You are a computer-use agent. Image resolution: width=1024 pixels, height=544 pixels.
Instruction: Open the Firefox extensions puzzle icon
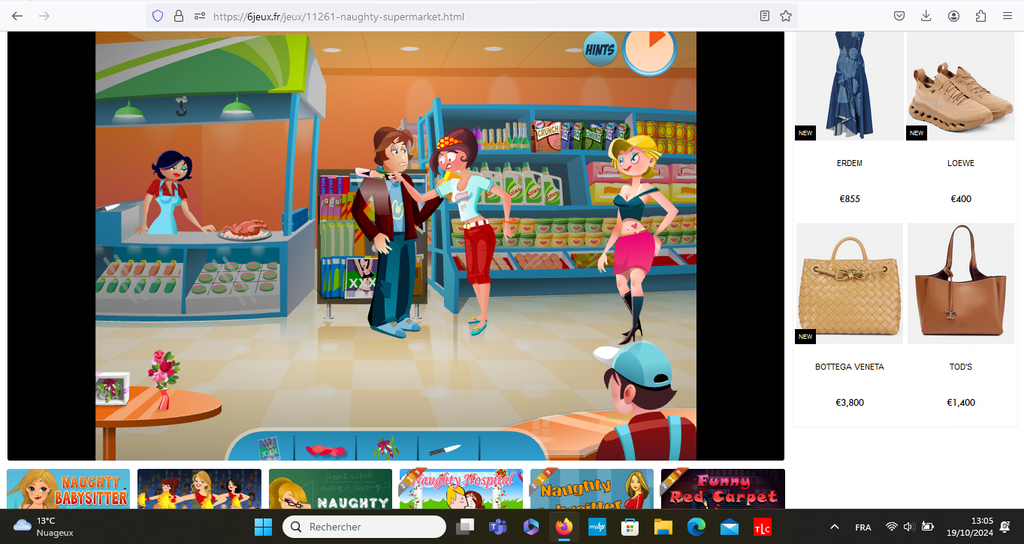coord(980,16)
